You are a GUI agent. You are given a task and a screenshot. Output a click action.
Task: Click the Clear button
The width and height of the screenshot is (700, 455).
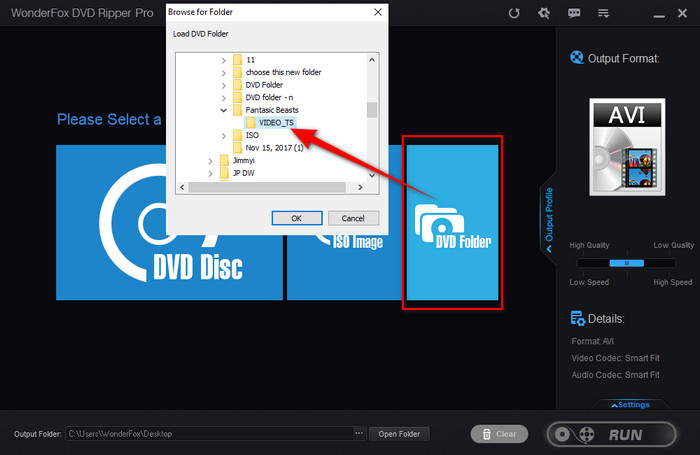pos(499,434)
